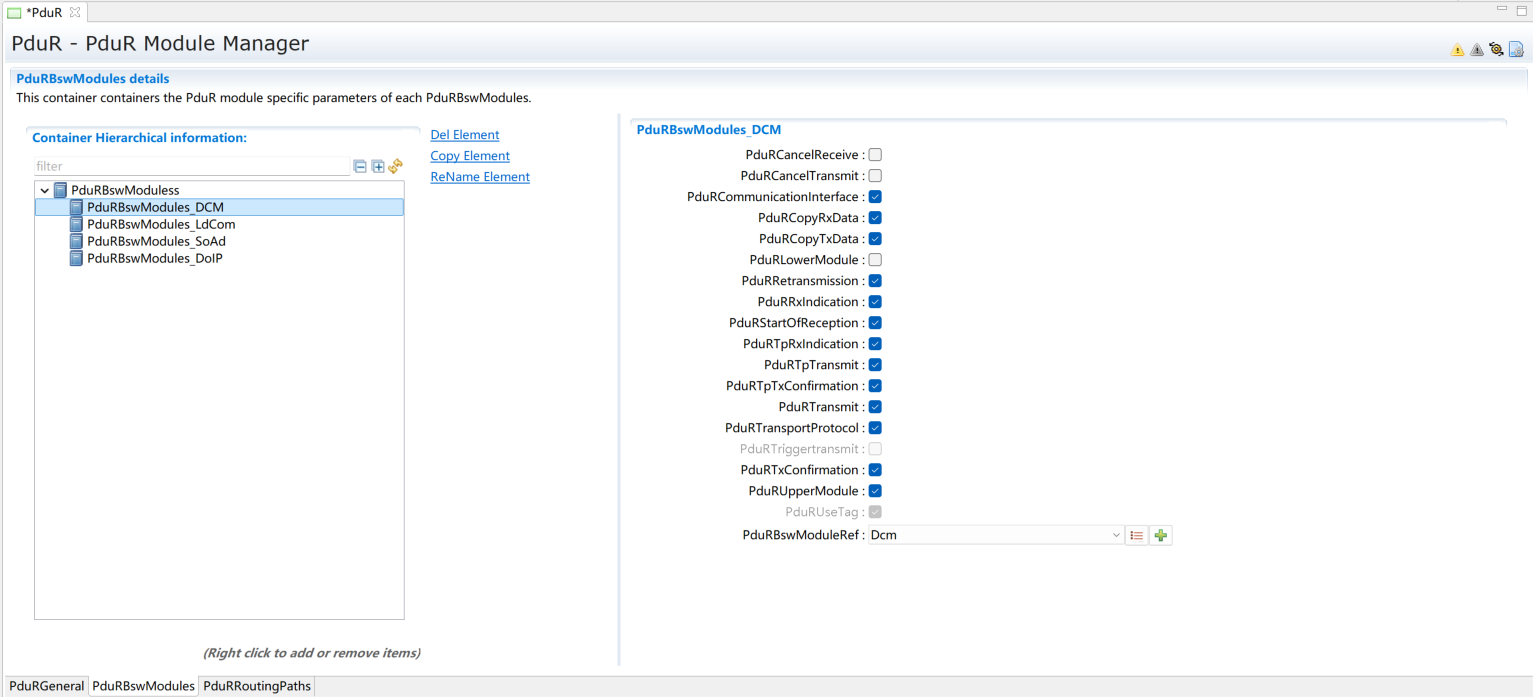Enable the PduRCancelReceive checkbox
Viewport: 1533px width, 697px height.
point(875,155)
